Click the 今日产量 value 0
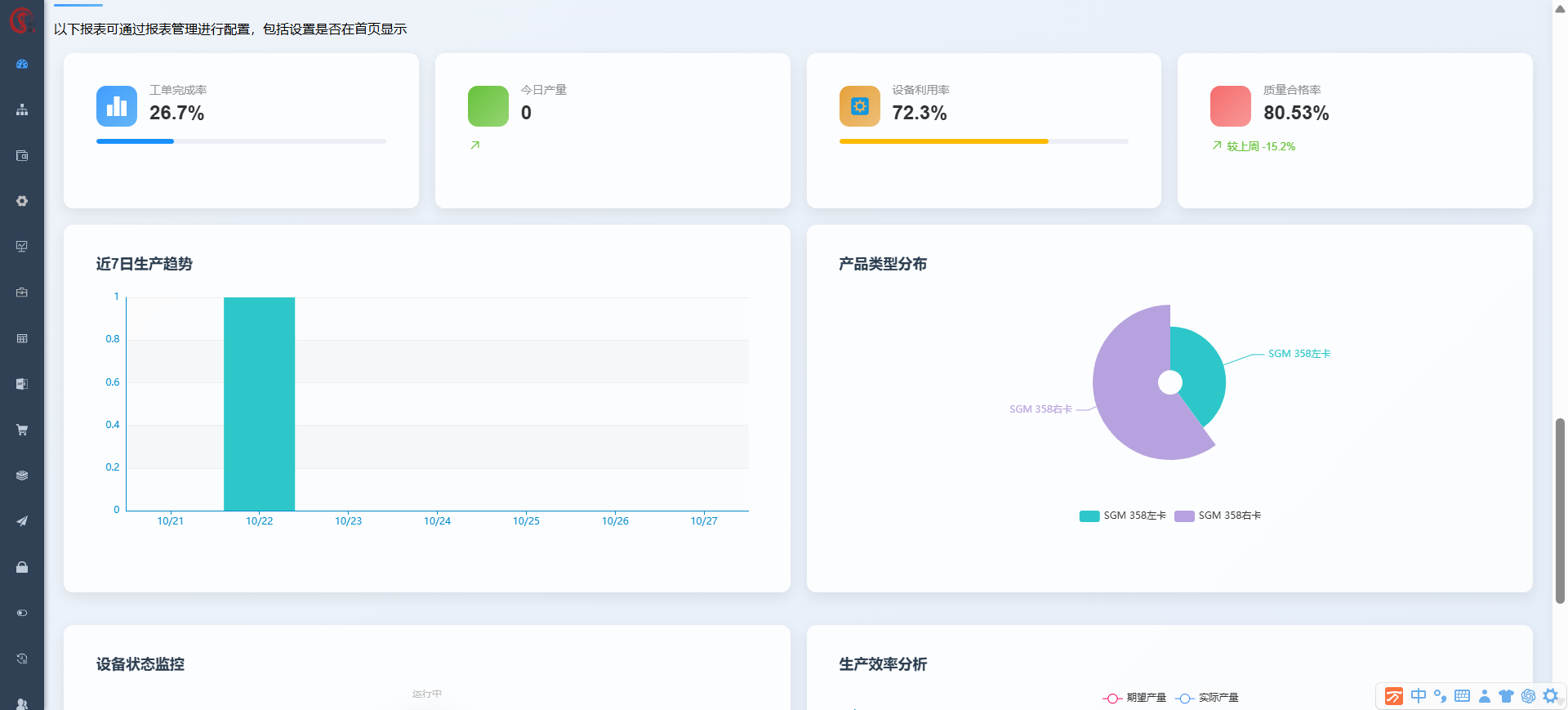Screen dimensions: 1568x710 pyautogui.click(x=526, y=113)
